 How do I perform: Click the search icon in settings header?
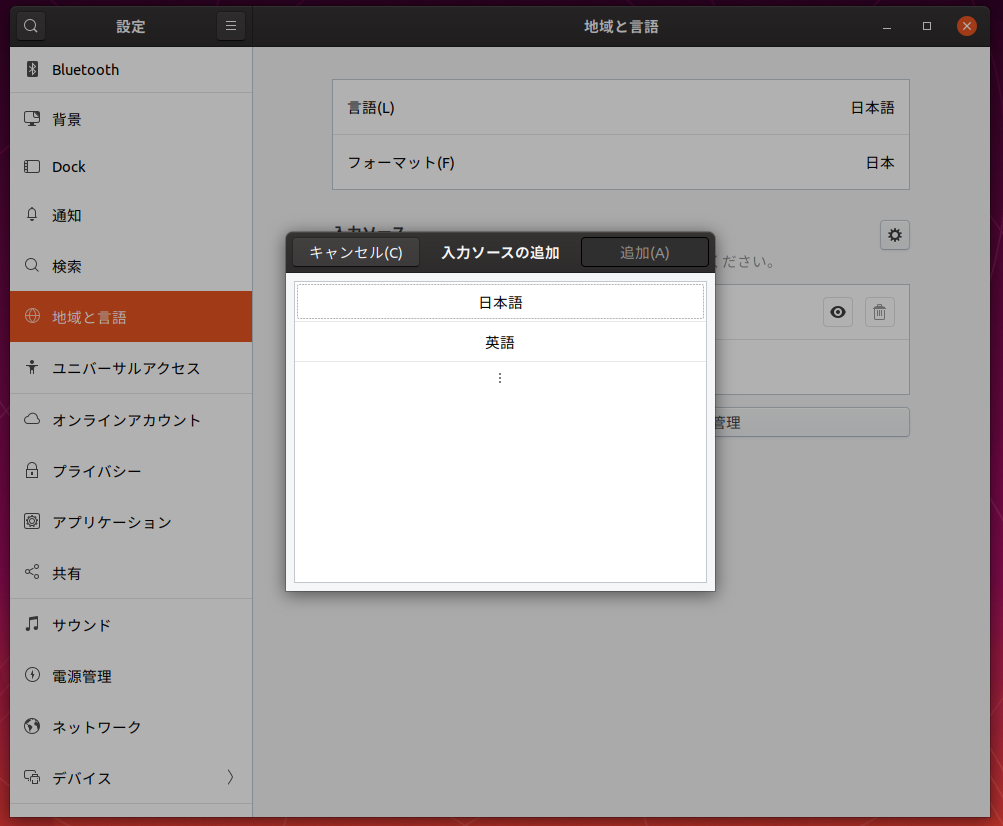coord(31,26)
